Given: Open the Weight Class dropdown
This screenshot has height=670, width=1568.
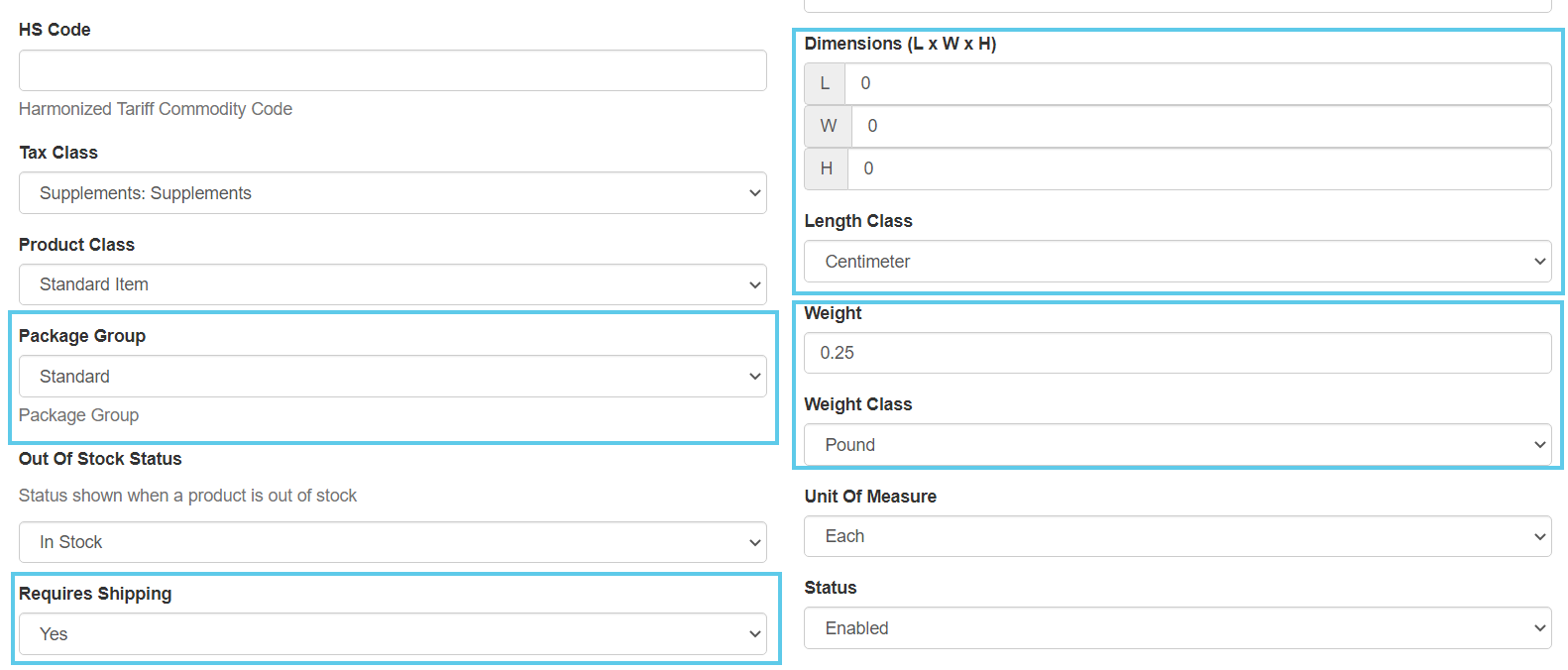Looking at the screenshot, I should (x=1177, y=445).
